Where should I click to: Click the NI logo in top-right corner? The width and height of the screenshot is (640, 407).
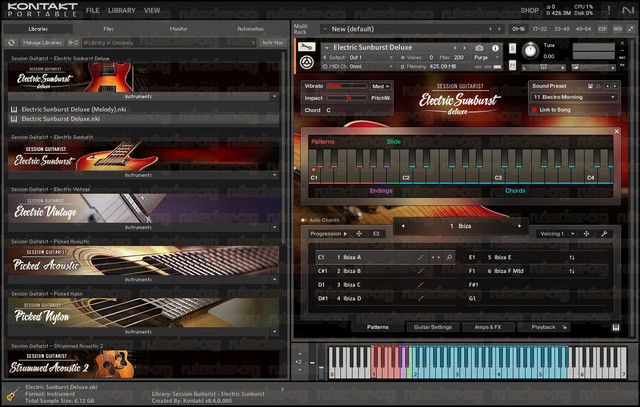point(628,11)
